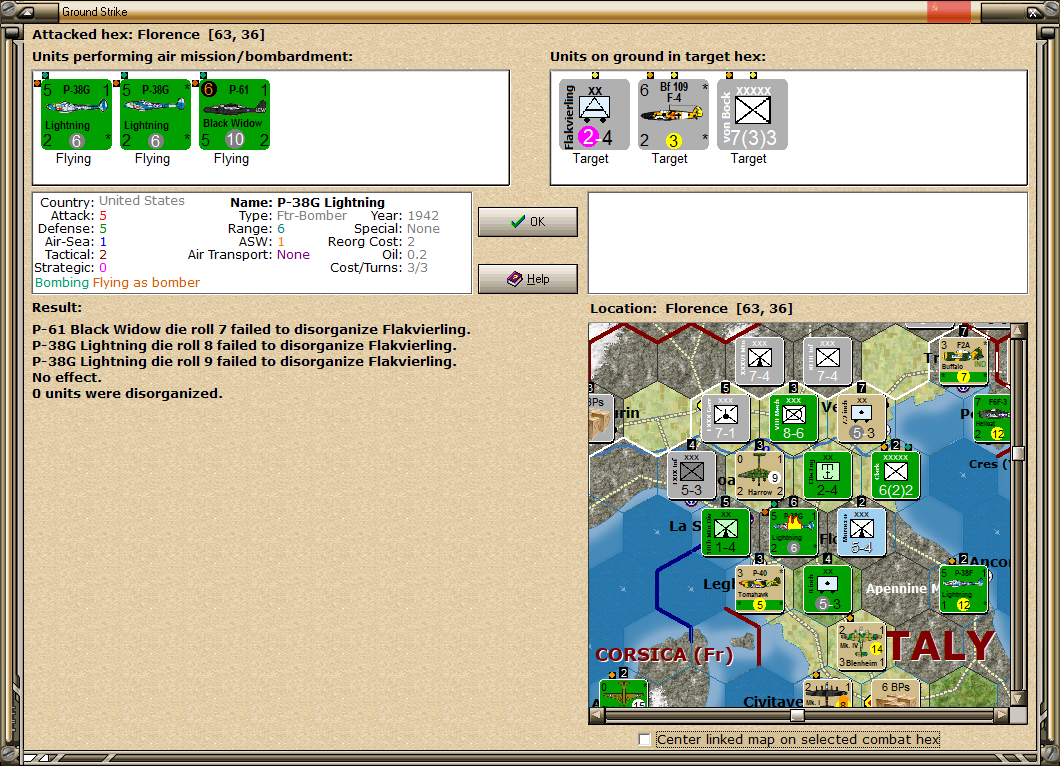Click the map vertical scrollbar thumb
Screen dimensions: 1060x766
1018,452
